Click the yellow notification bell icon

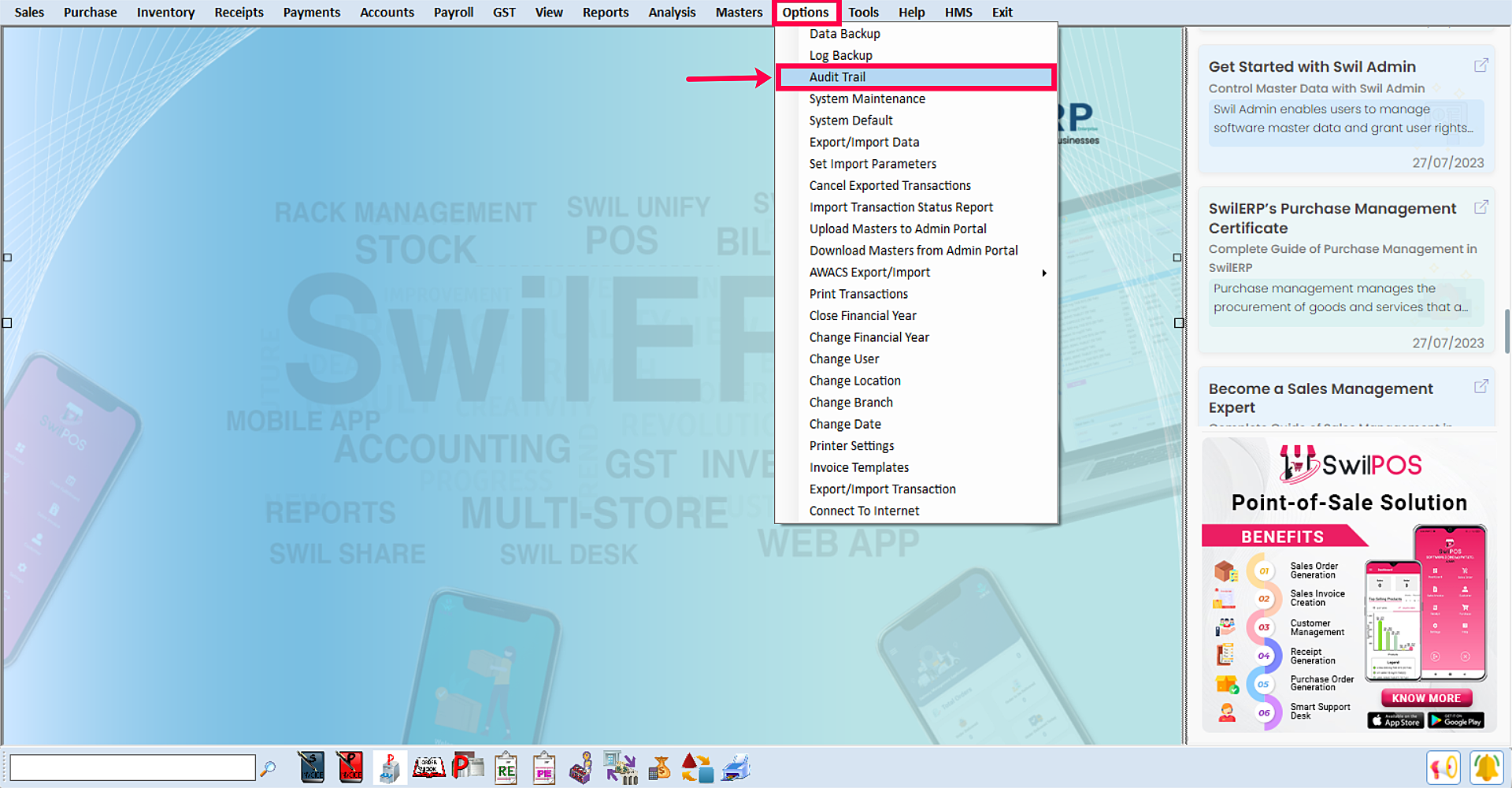[x=1487, y=768]
